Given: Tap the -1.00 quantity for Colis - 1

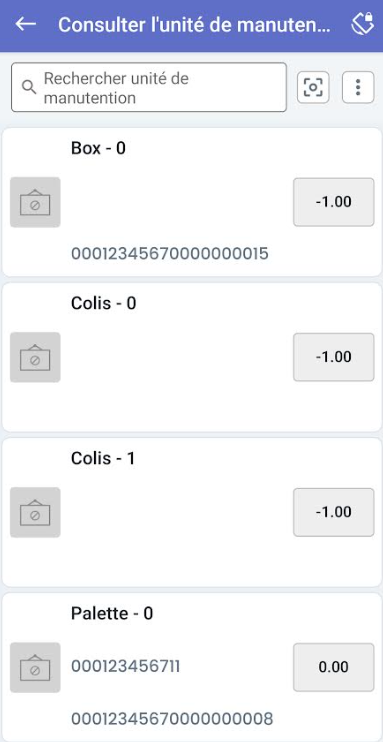Looking at the screenshot, I should tap(334, 512).
